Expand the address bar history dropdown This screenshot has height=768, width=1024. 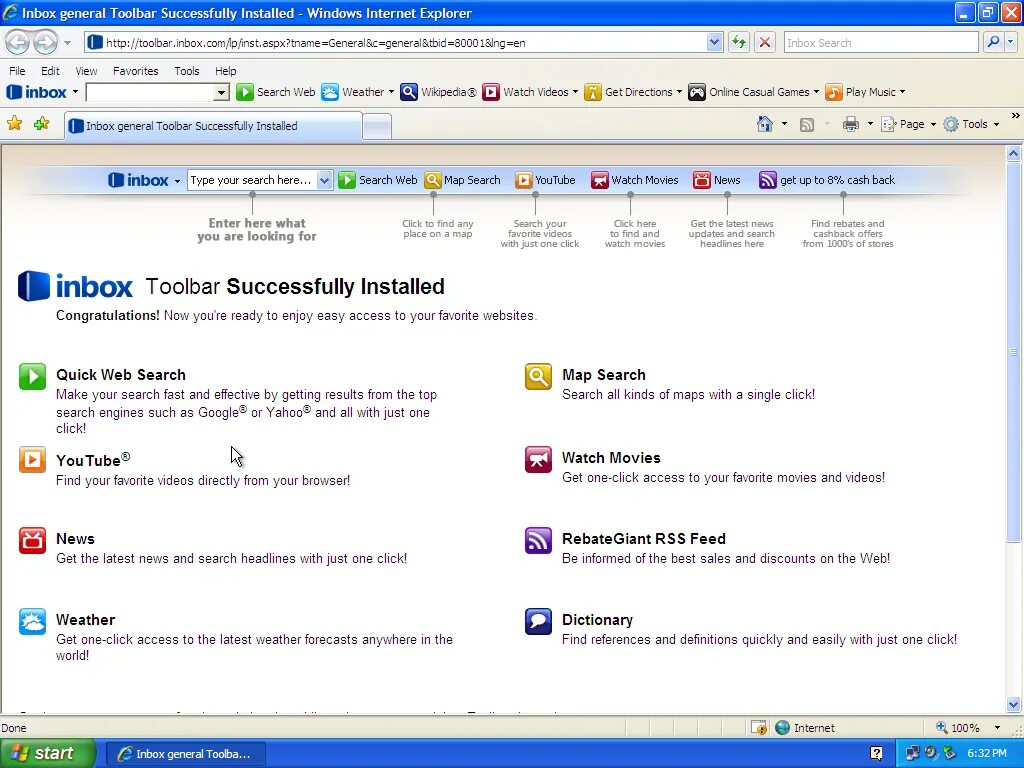coord(714,42)
